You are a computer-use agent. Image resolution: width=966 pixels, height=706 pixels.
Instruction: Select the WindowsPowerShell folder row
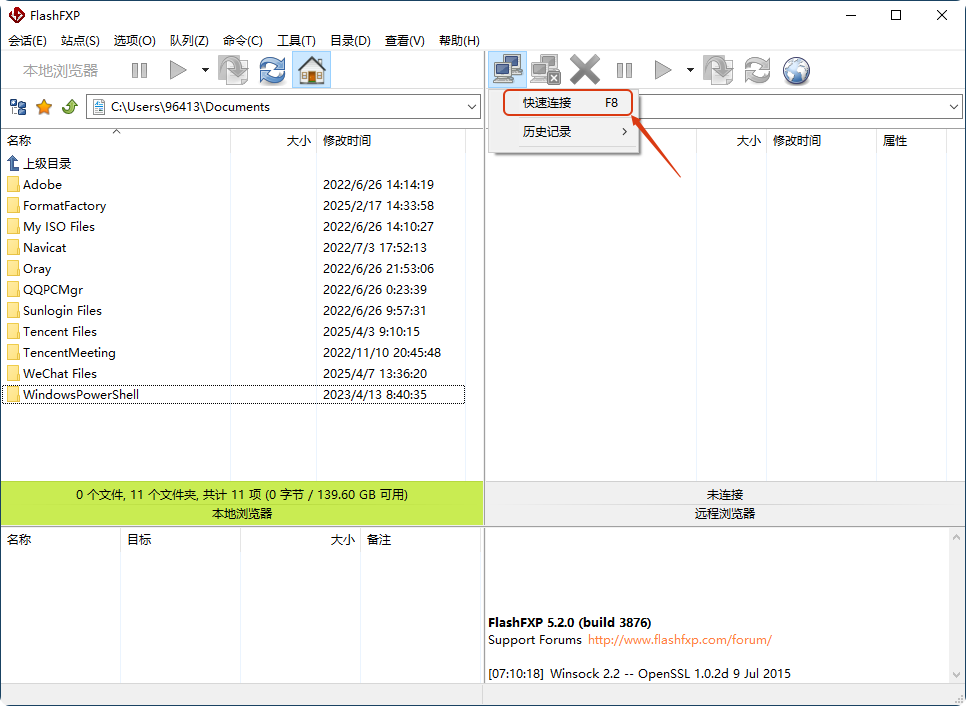coord(233,394)
